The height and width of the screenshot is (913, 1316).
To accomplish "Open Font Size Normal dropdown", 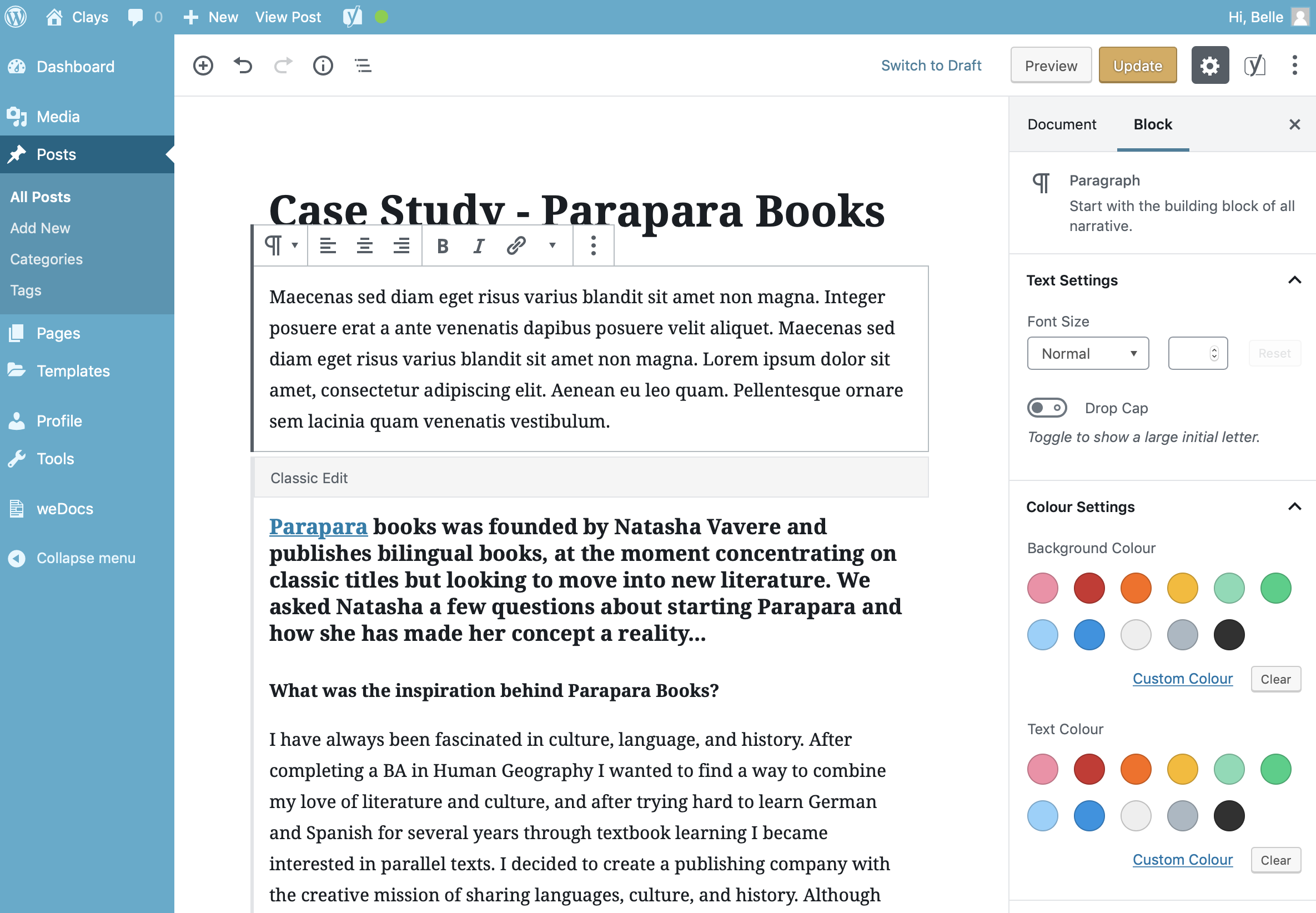I will coord(1088,353).
